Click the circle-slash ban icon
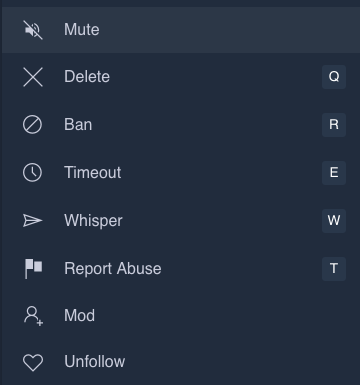The width and height of the screenshot is (360, 385). point(32,125)
